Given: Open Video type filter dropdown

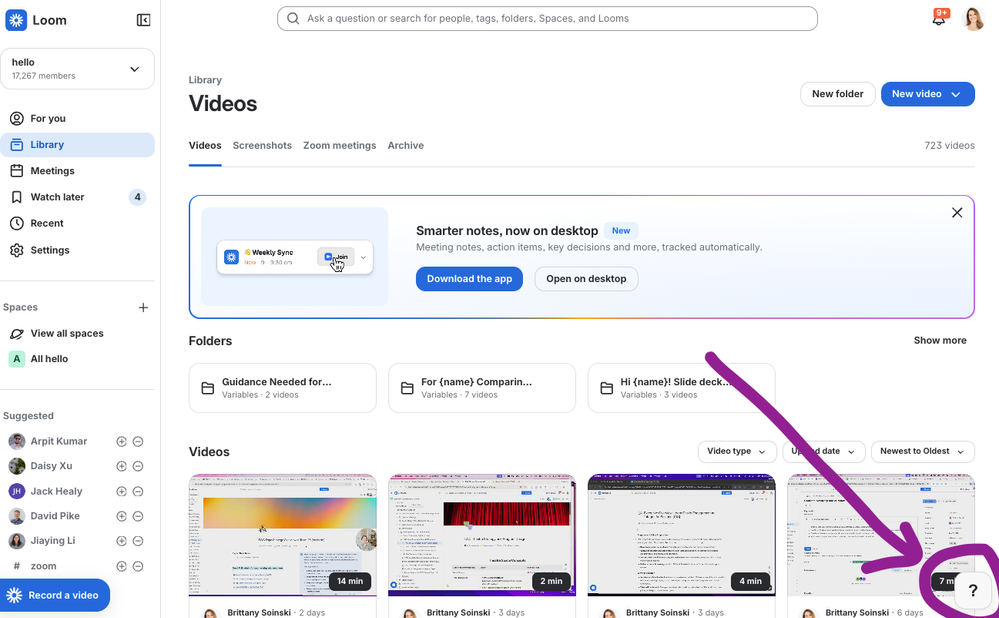Looking at the screenshot, I should click(x=737, y=451).
